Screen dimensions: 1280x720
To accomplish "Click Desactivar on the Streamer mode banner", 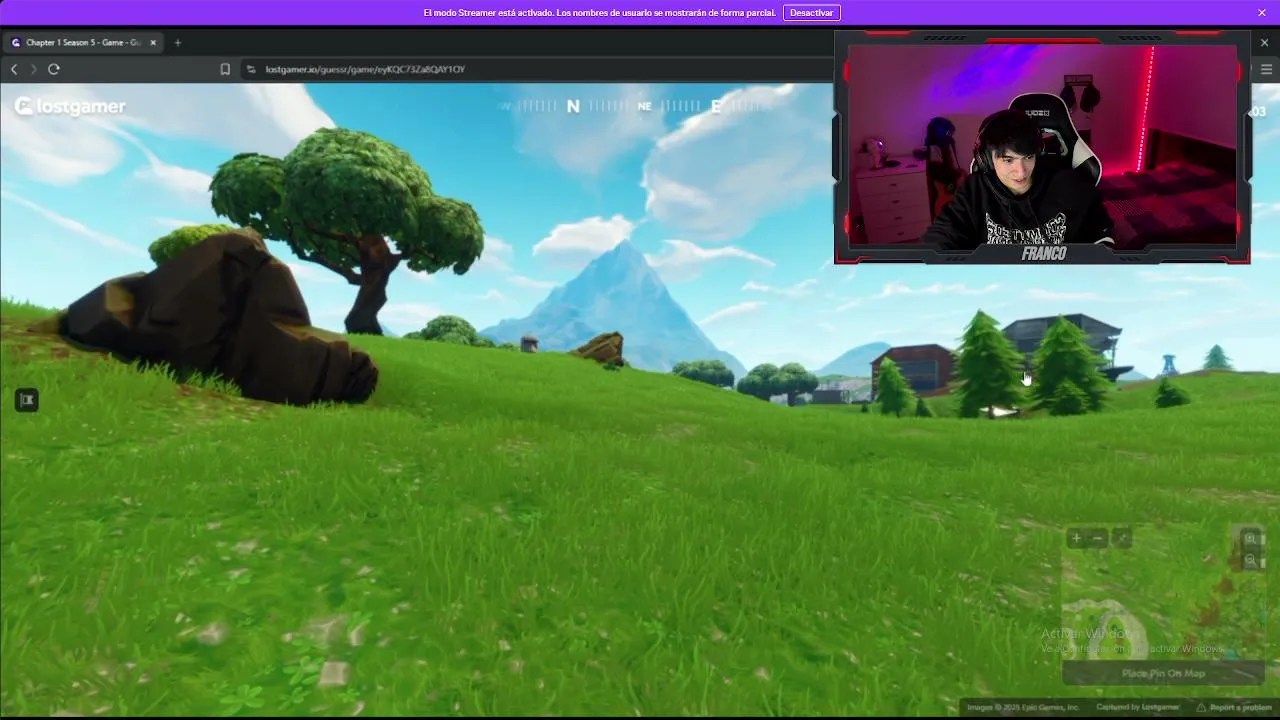I will tap(812, 13).
